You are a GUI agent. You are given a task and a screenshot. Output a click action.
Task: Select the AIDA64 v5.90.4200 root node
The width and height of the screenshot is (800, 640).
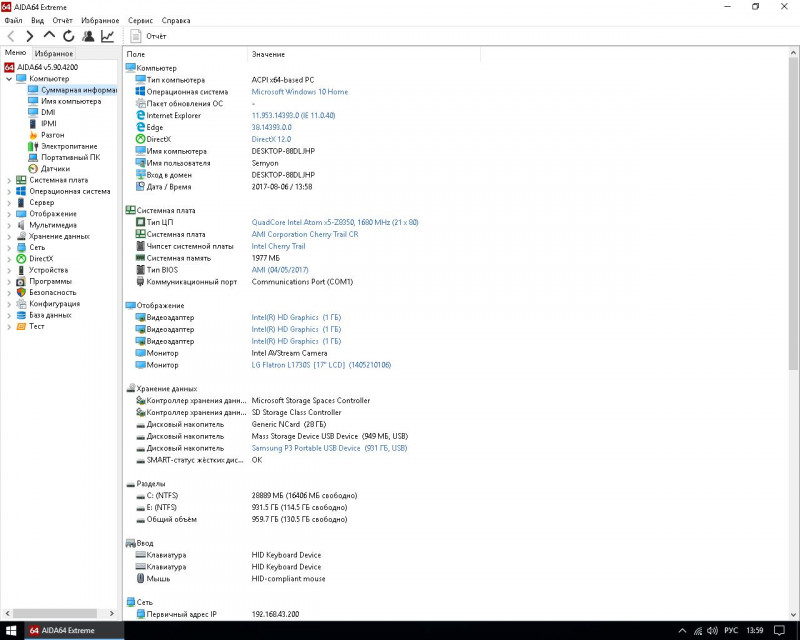point(47,67)
